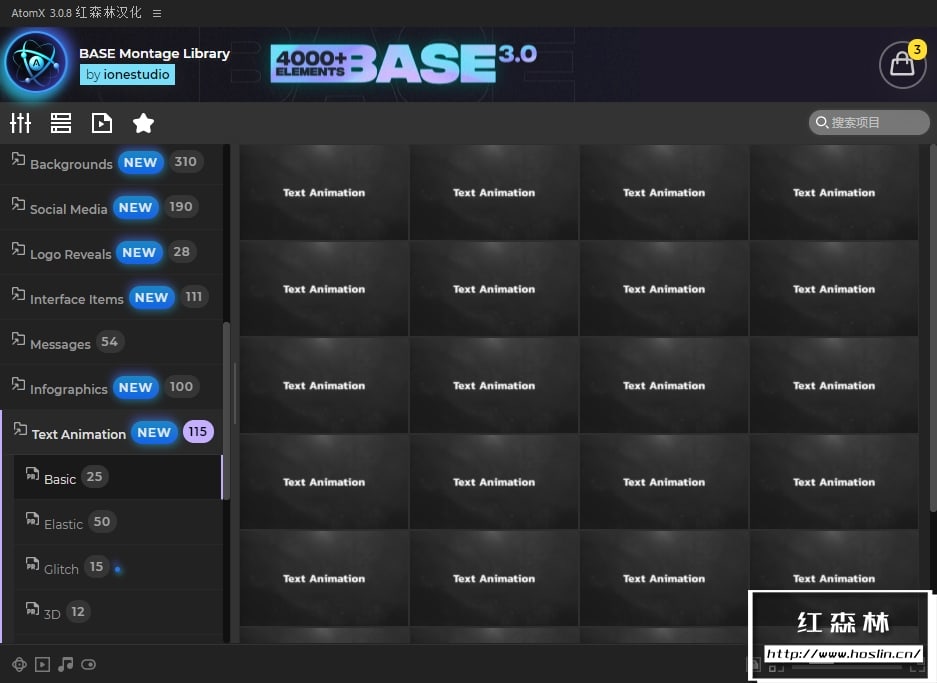The width and height of the screenshot is (937, 683).
Task: Toggle the footer switch icon
Action: [88, 664]
